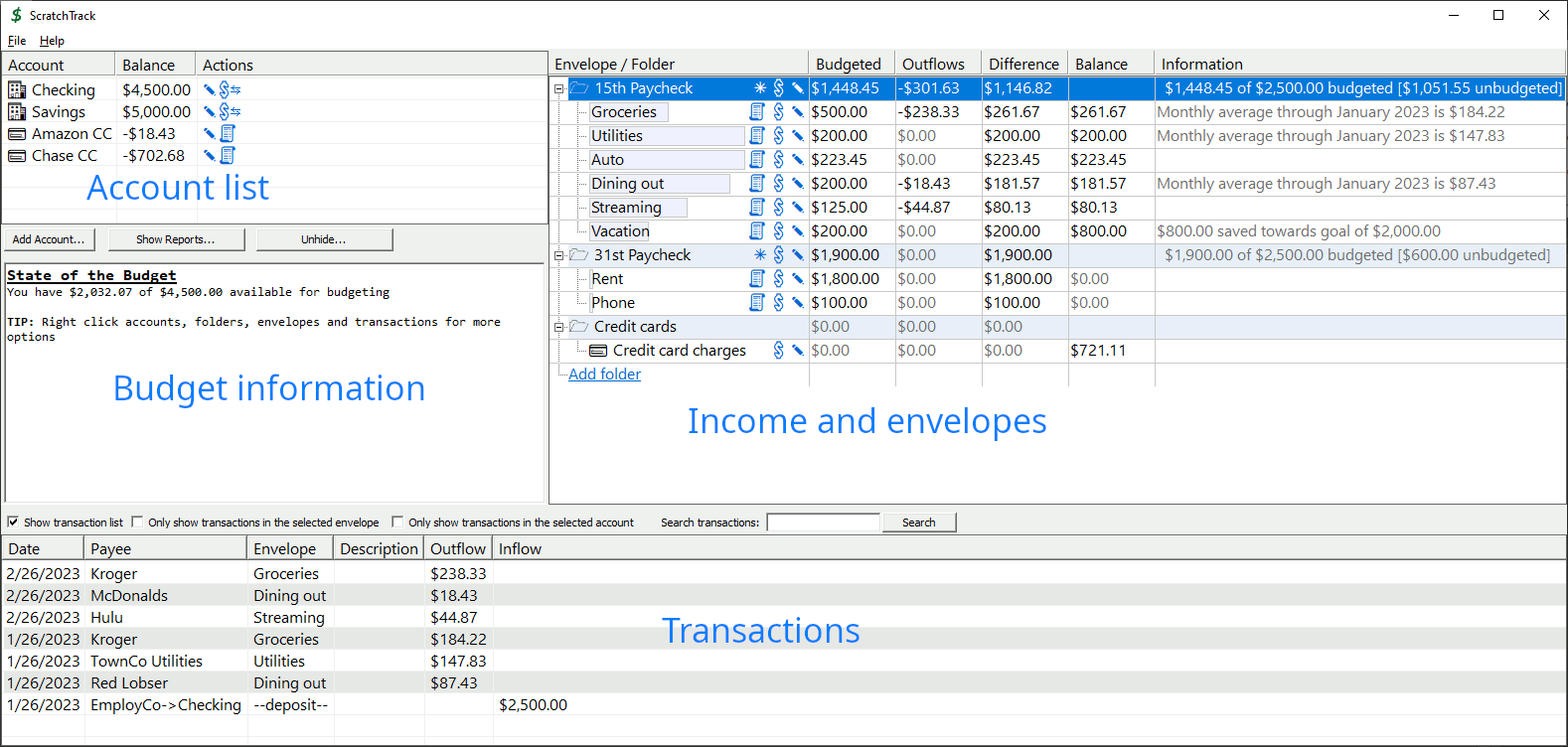Click the Outflows column header
The height and width of the screenshot is (747, 1568).
click(x=938, y=64)
